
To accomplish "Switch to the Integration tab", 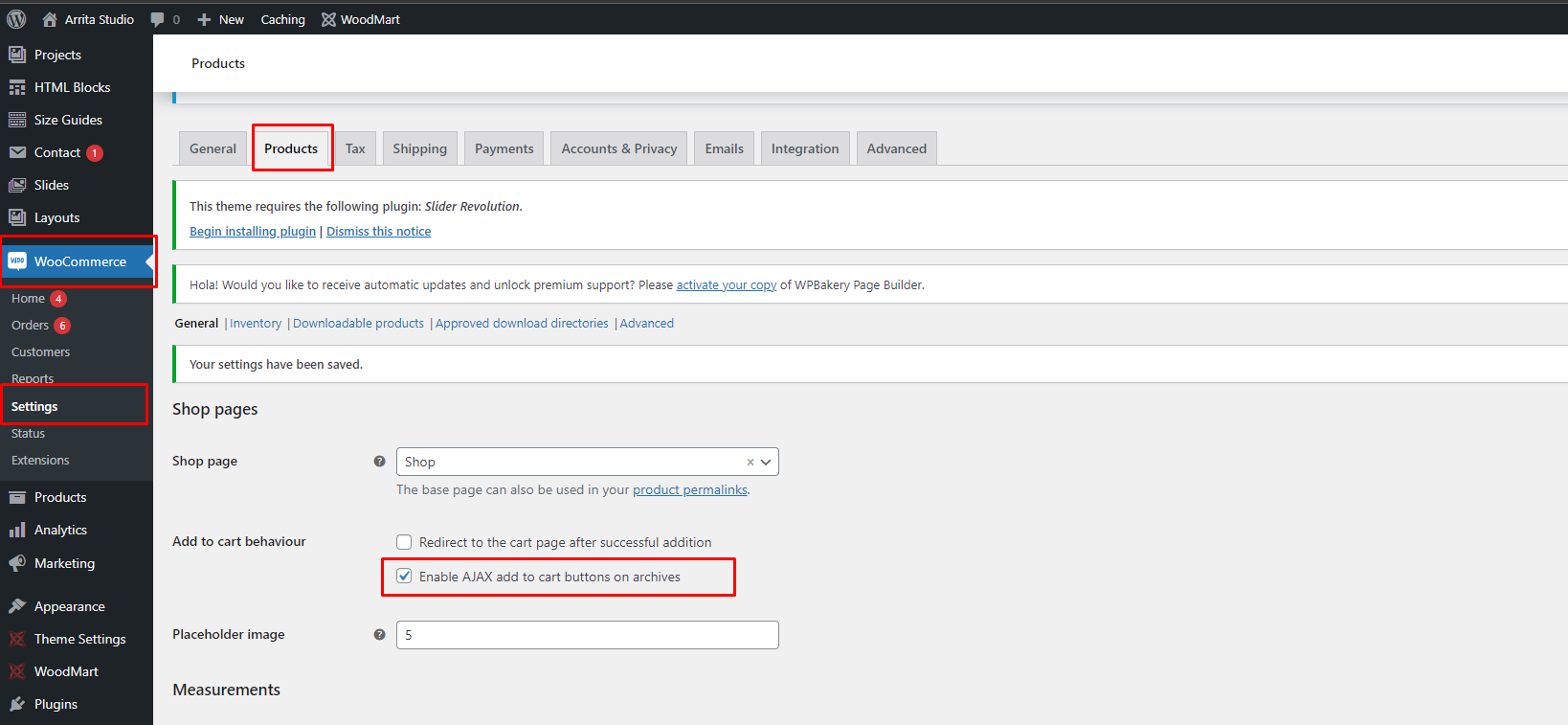I will 805,148.
